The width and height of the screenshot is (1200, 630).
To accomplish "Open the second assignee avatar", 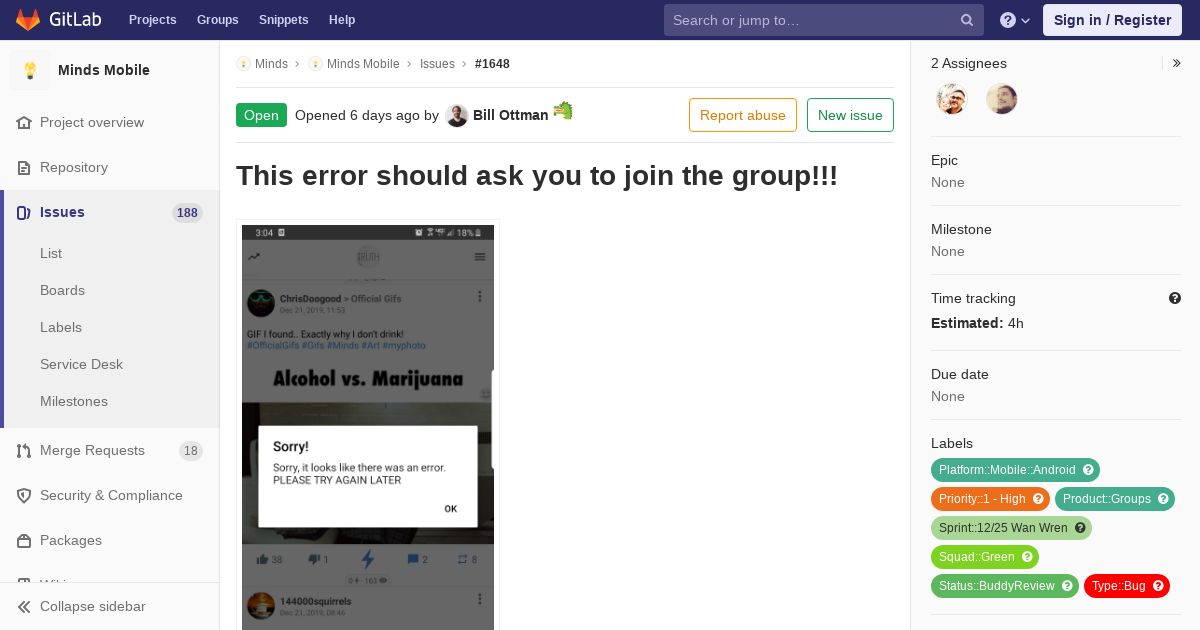I will tap(1002, 99).
